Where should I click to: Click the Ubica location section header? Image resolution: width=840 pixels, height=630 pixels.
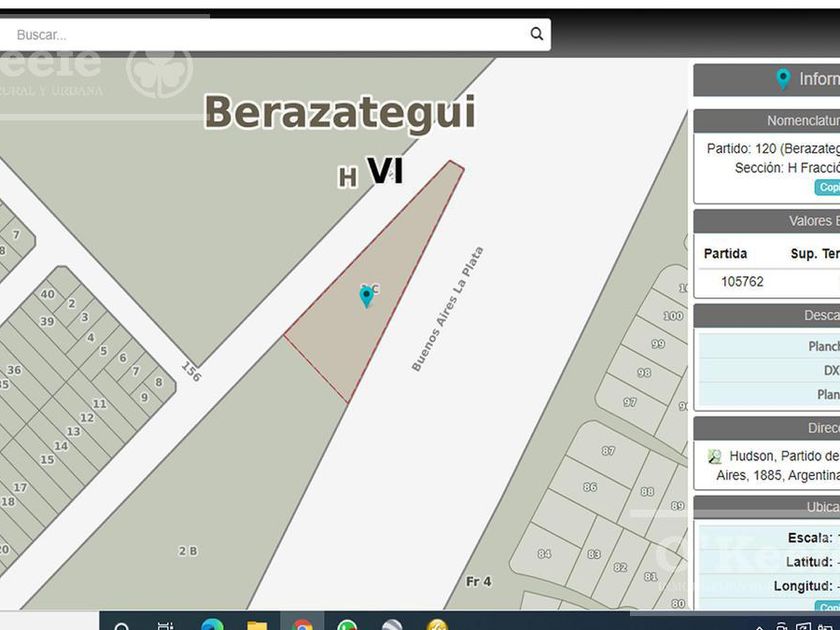coord(767,507)
